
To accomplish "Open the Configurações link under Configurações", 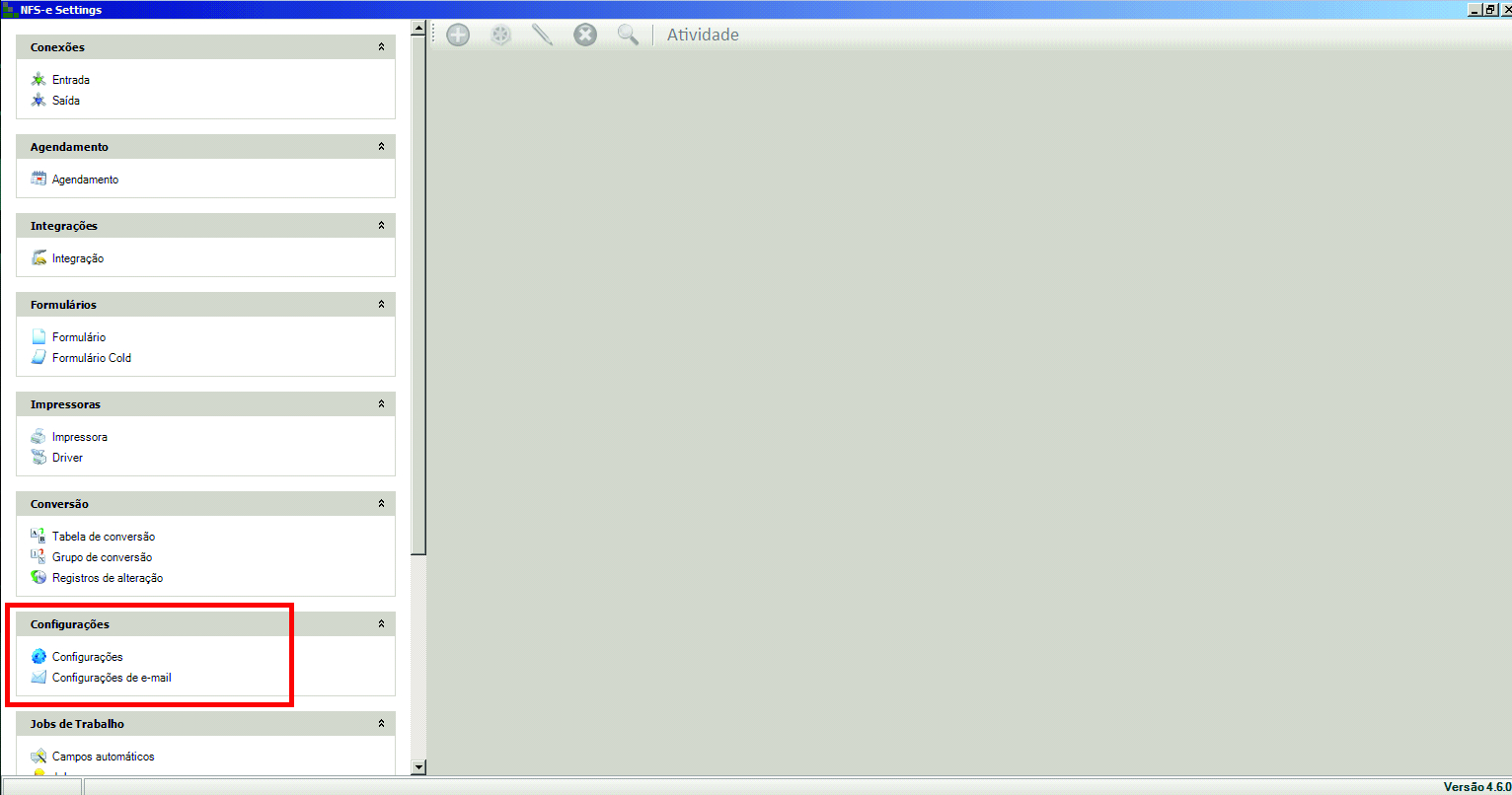I will point(88,657).
